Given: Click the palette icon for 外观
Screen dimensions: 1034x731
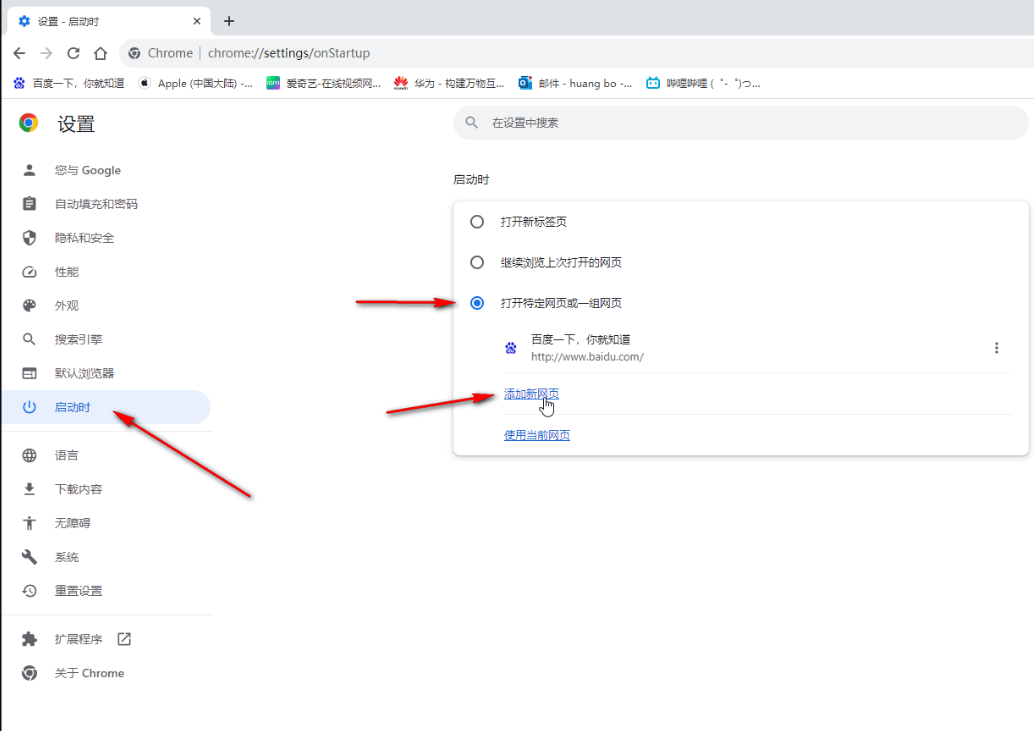Looking at the screenshot, I should 29,306.
